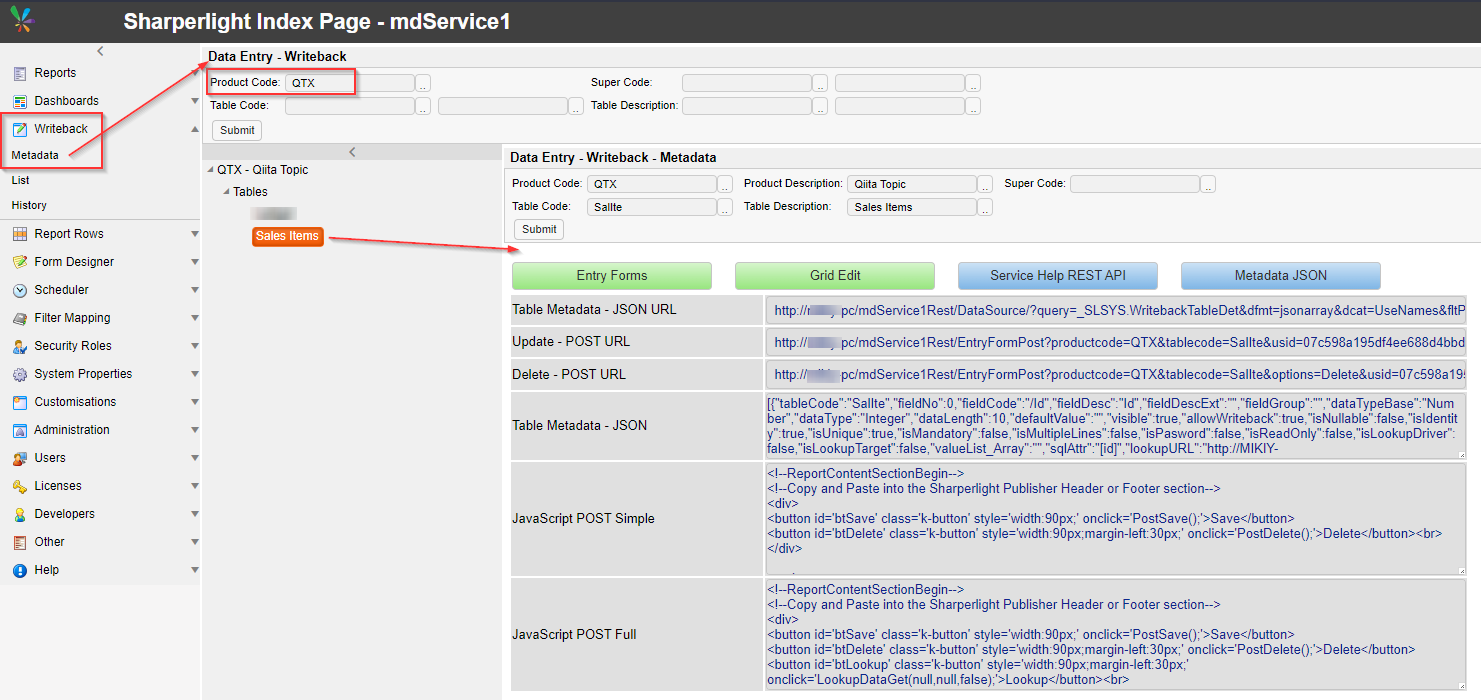Open the Writeback menu item
The image size is (1481, 700).
point(61,129)
